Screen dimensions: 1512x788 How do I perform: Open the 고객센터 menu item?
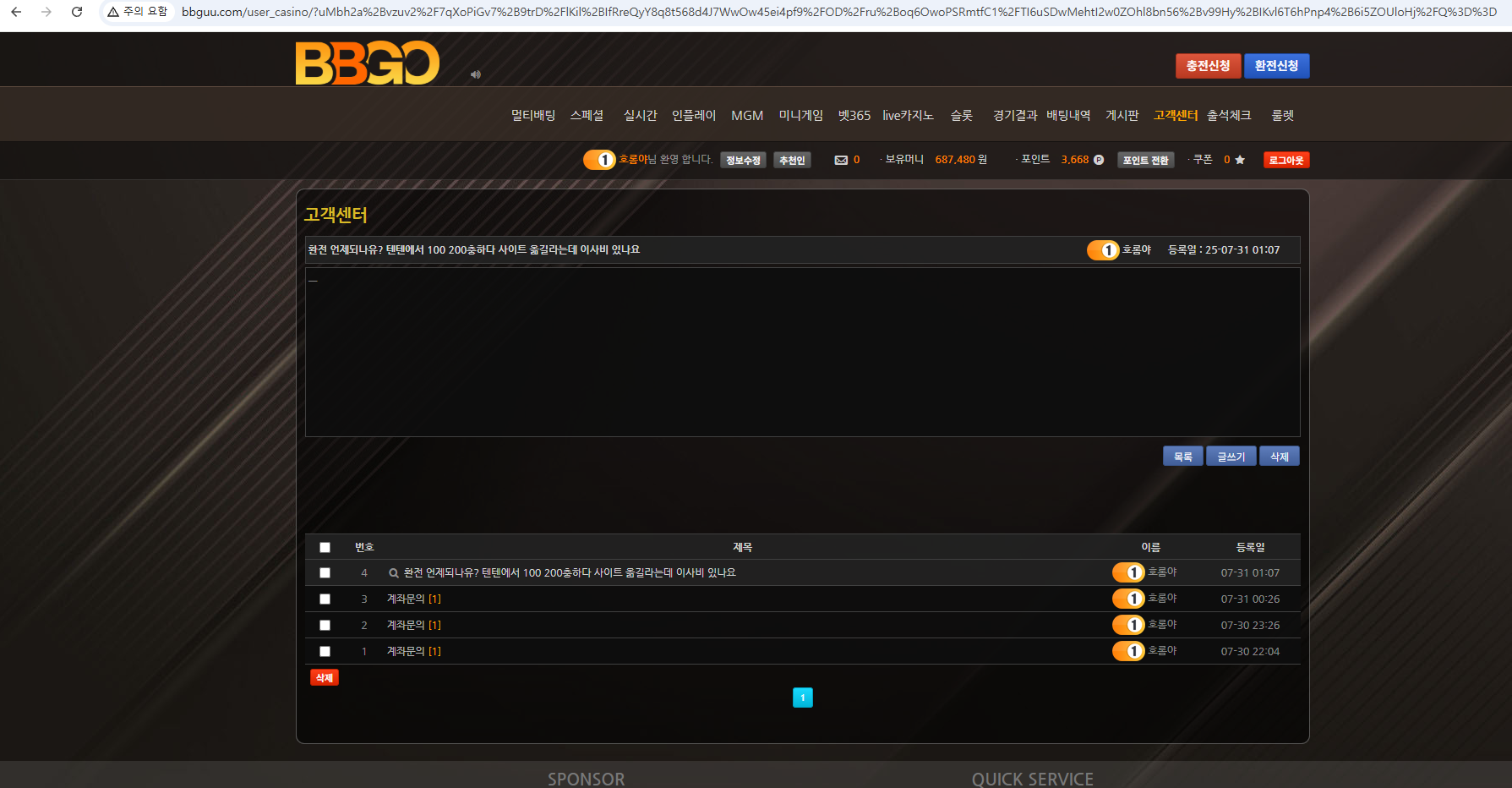coord(1175,115)
